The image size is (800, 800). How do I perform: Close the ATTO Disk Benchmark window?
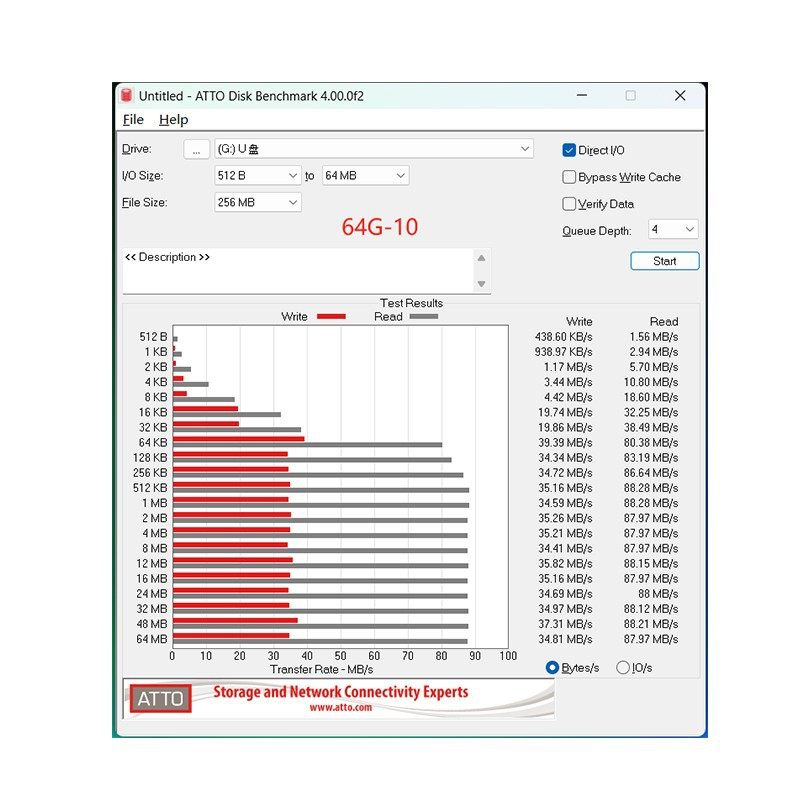(x=680, y=95)
